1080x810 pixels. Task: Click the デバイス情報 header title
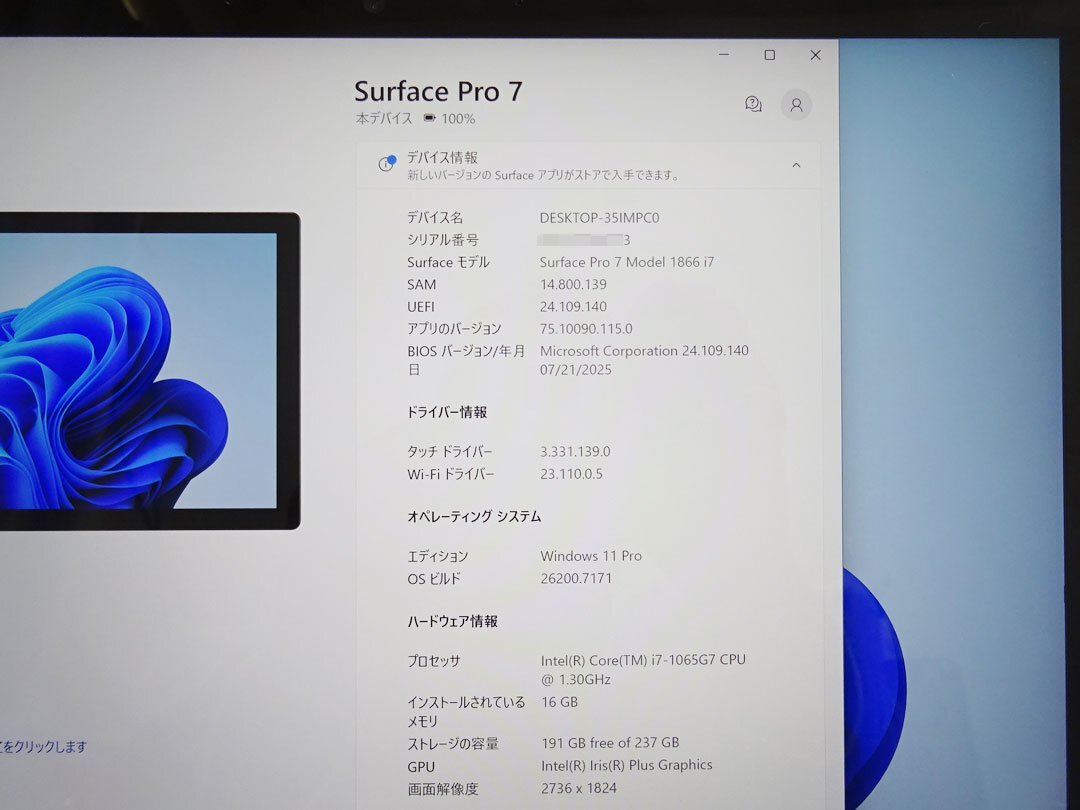click(442, 157)
